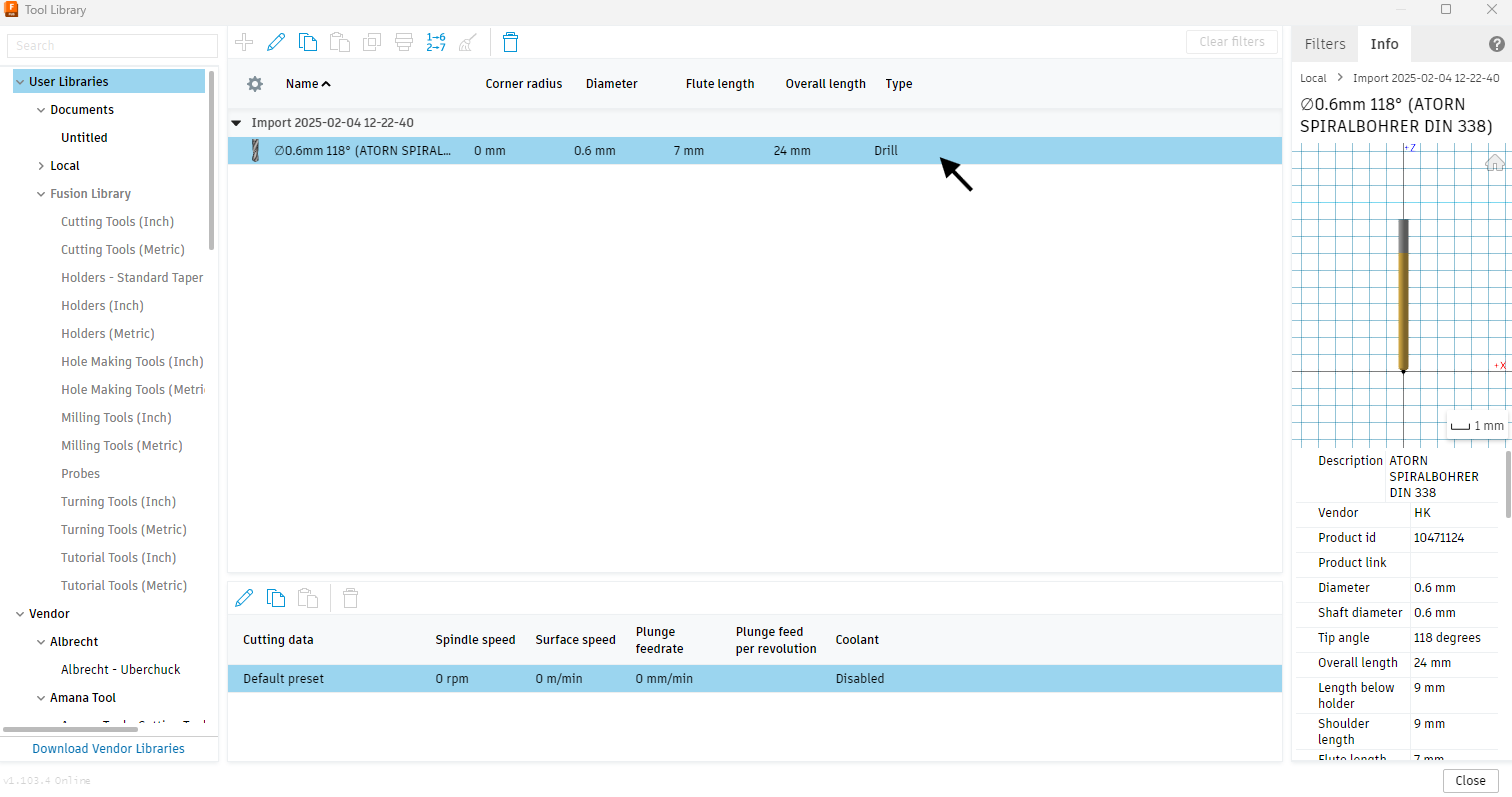Click the Info panel vertical scrollbar
Viewport: 1512px width, 797px height.
coord(1508,484)
